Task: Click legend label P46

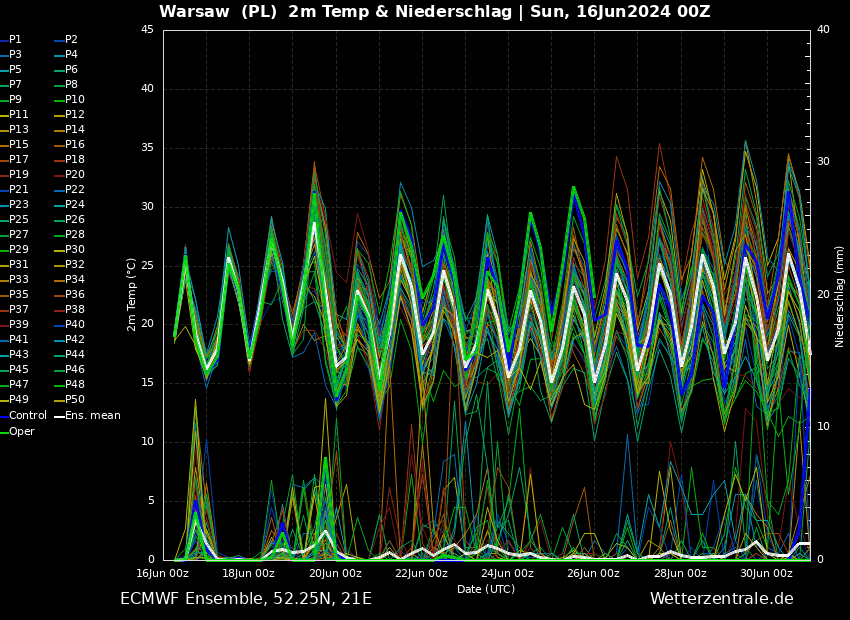Action: (x=75, y=370)
